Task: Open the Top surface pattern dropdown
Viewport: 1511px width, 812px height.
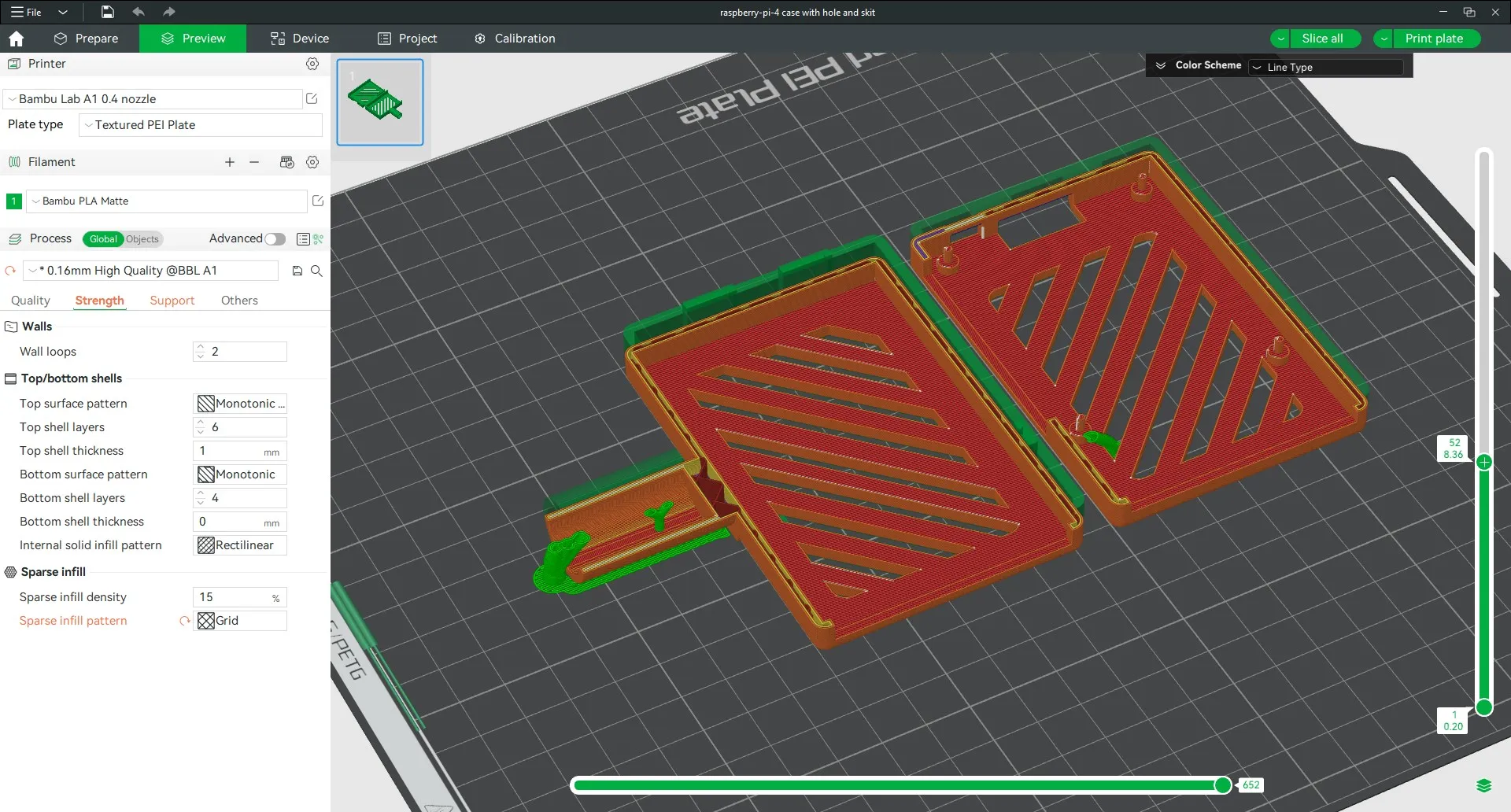Action: (240, 404)
